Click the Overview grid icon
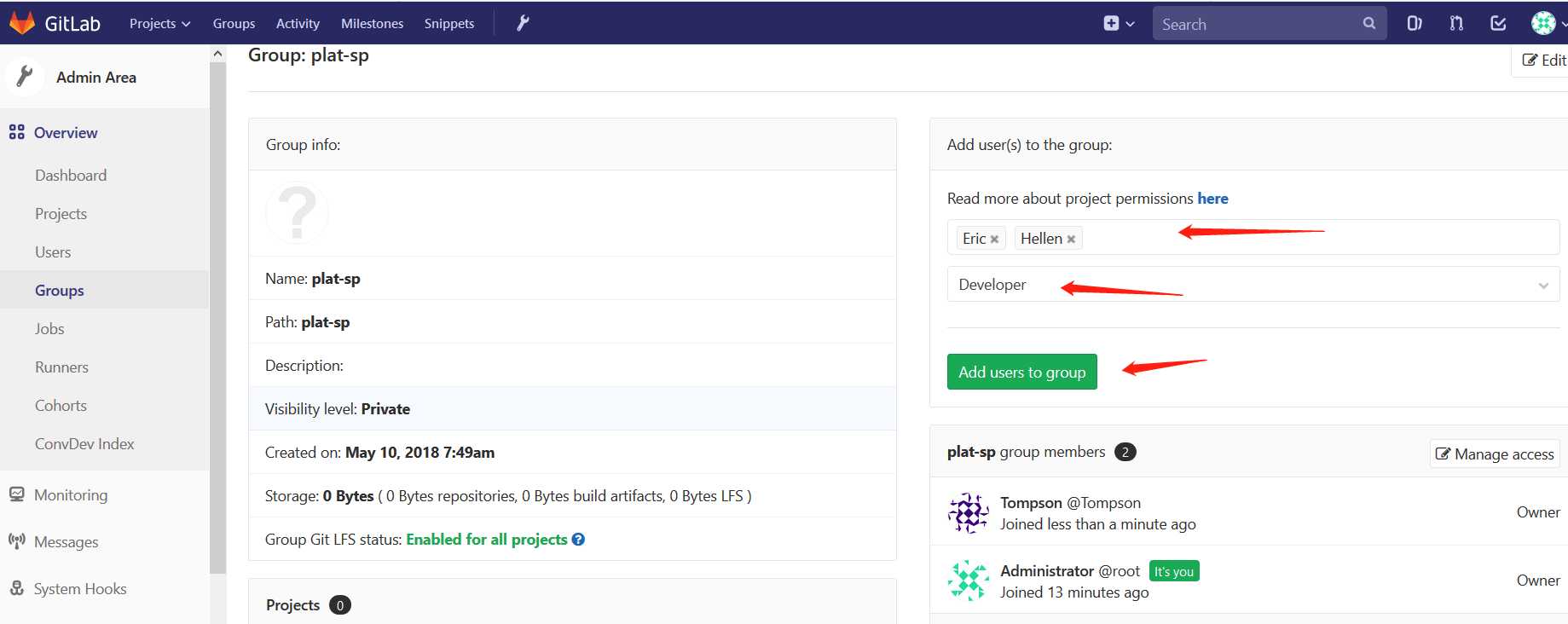This screenshot has height=624, width=1568. 16,132
